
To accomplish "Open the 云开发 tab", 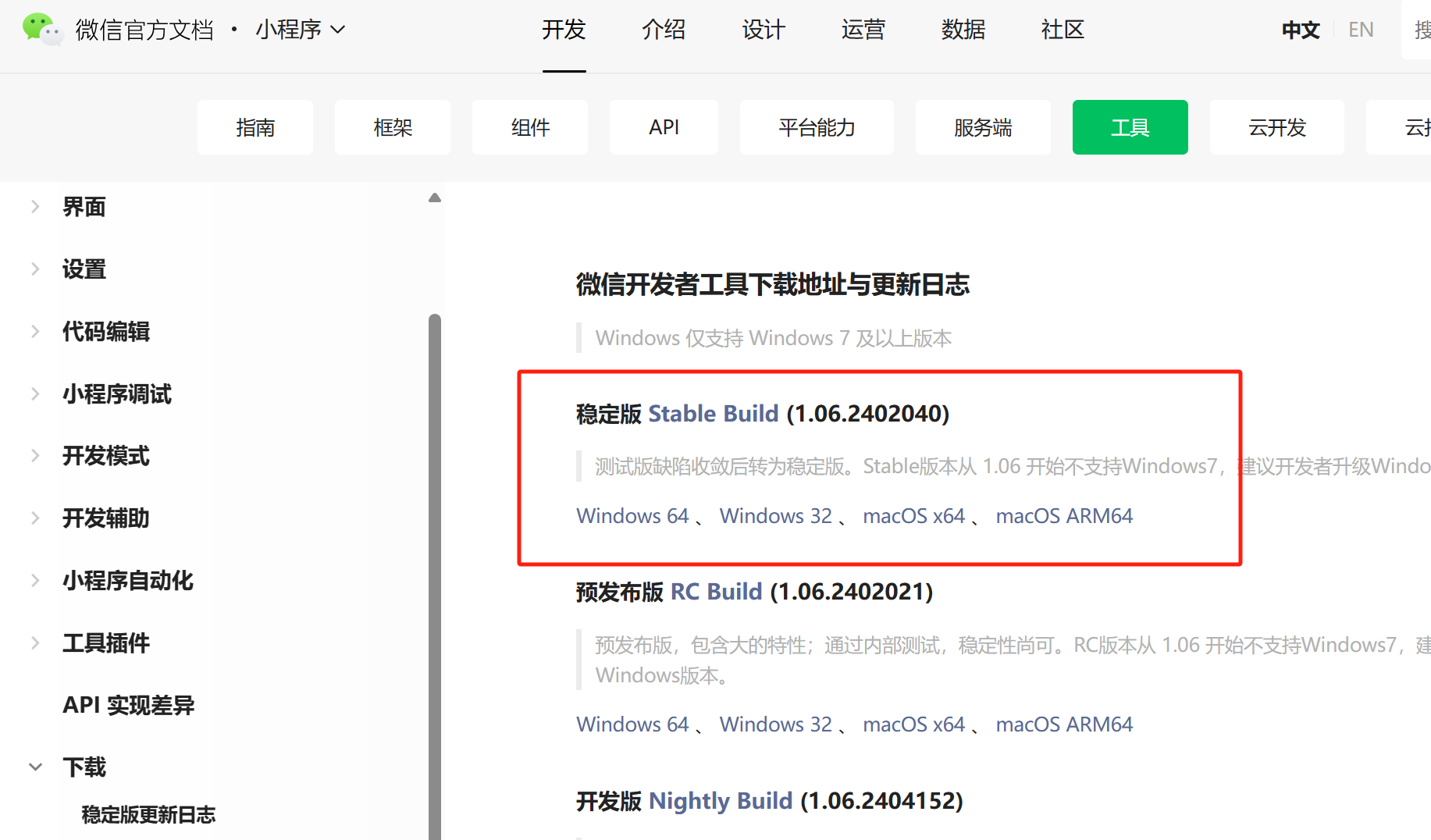I will 1277,127.
